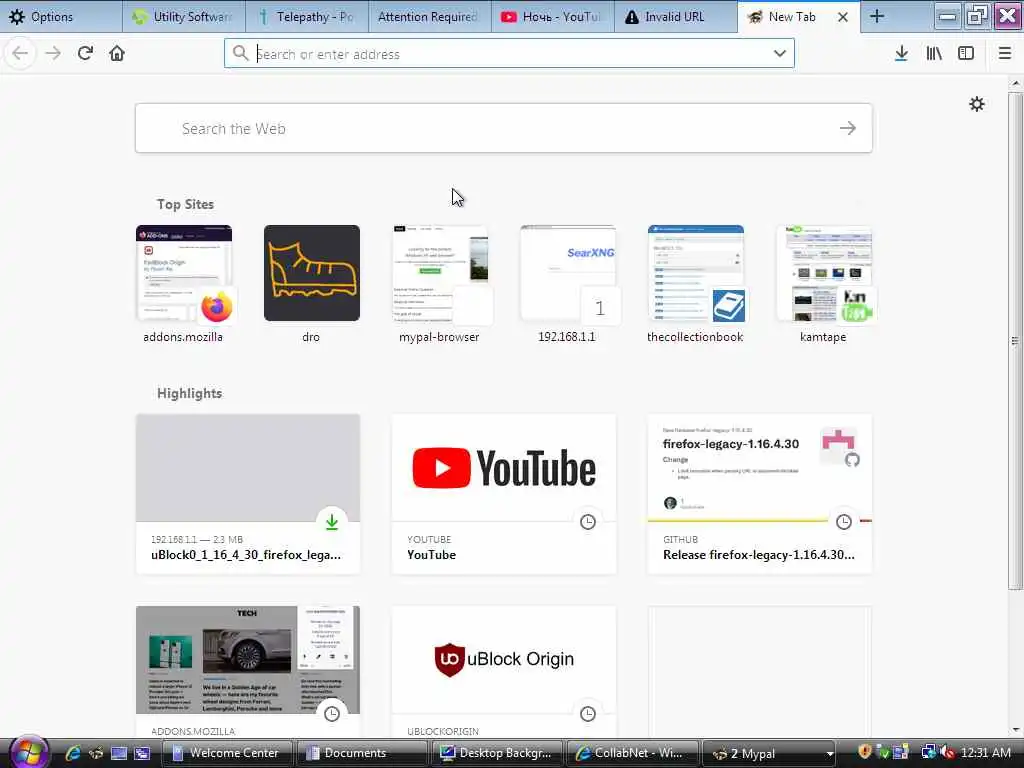Image resolution: width=1024 pixels, height=768 pixels.
Task: Open Welcome Center from taskbar
Action: coord(227,753)
